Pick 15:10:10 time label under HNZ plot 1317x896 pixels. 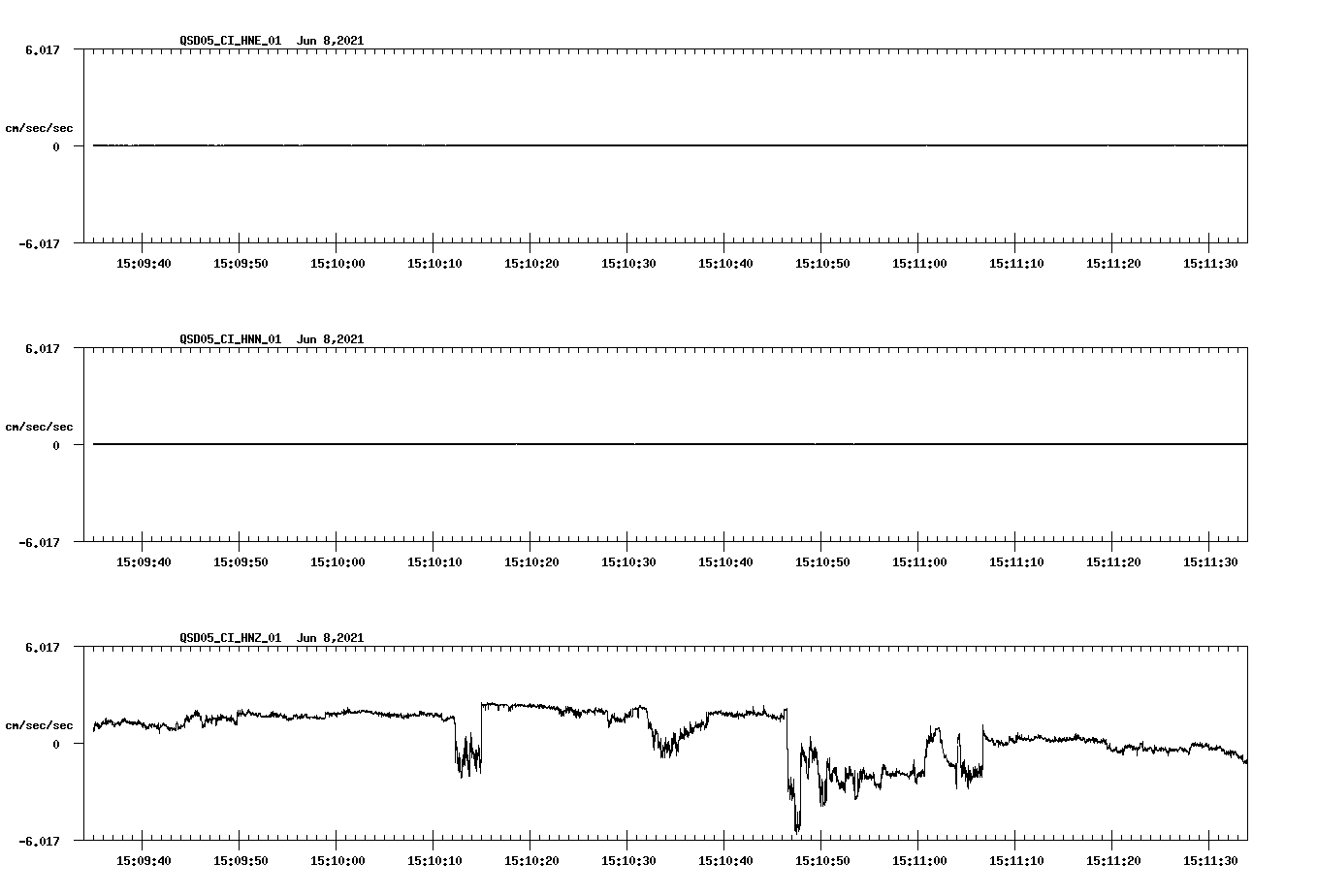click(x=434, y=861)
